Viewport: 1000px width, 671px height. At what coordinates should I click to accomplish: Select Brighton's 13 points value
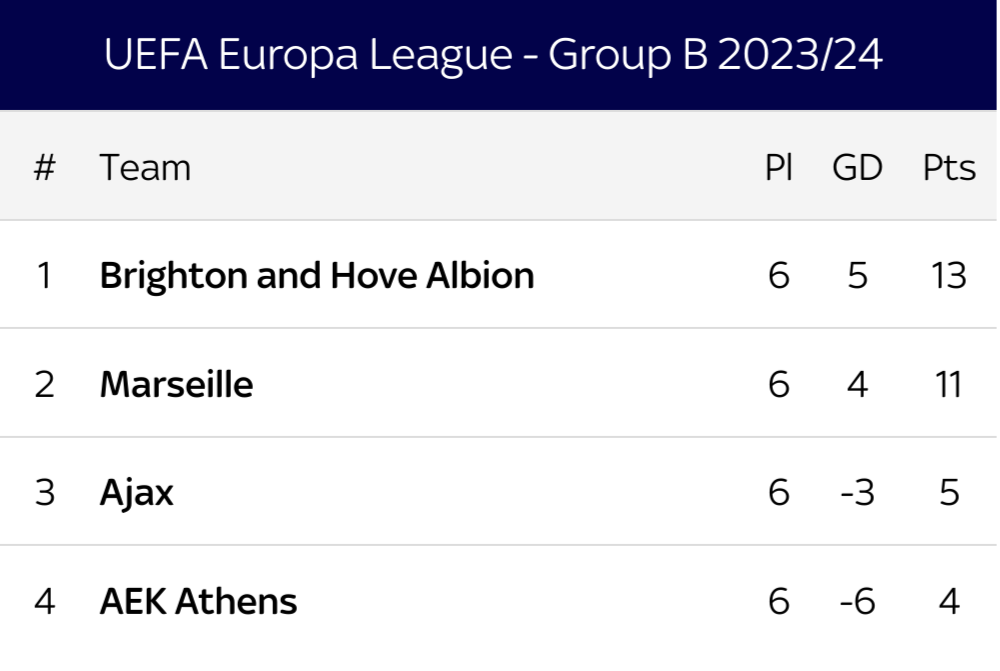click(949, 276)
